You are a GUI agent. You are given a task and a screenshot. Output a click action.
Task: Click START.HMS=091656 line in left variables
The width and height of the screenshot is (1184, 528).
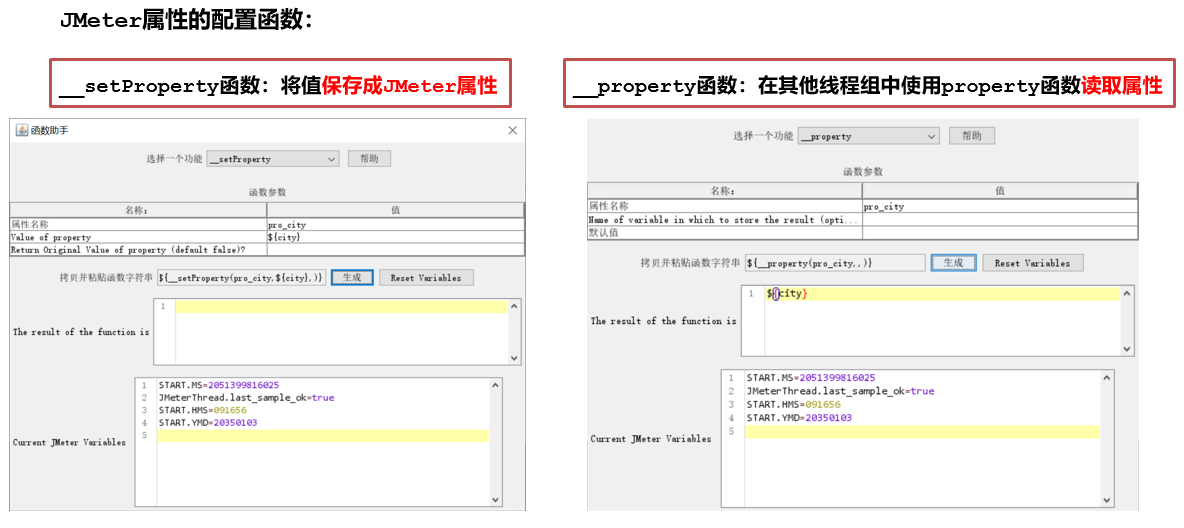pos(202,410)
